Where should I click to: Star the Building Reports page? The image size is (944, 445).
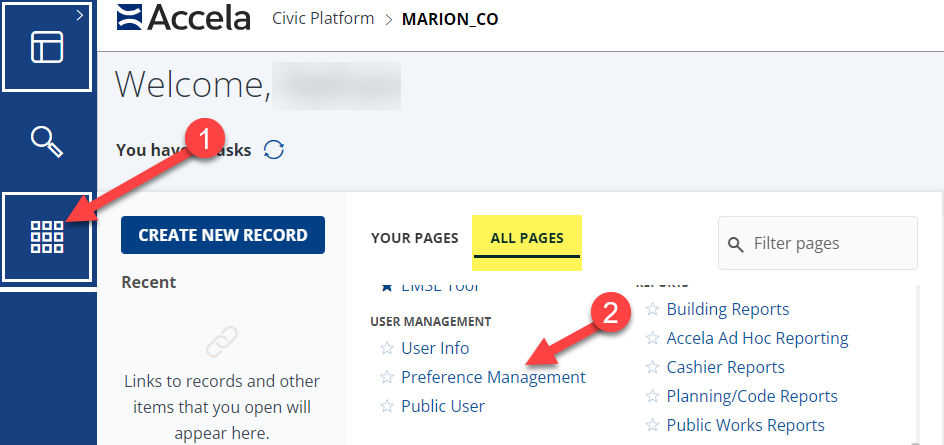[x=653, y=309]
